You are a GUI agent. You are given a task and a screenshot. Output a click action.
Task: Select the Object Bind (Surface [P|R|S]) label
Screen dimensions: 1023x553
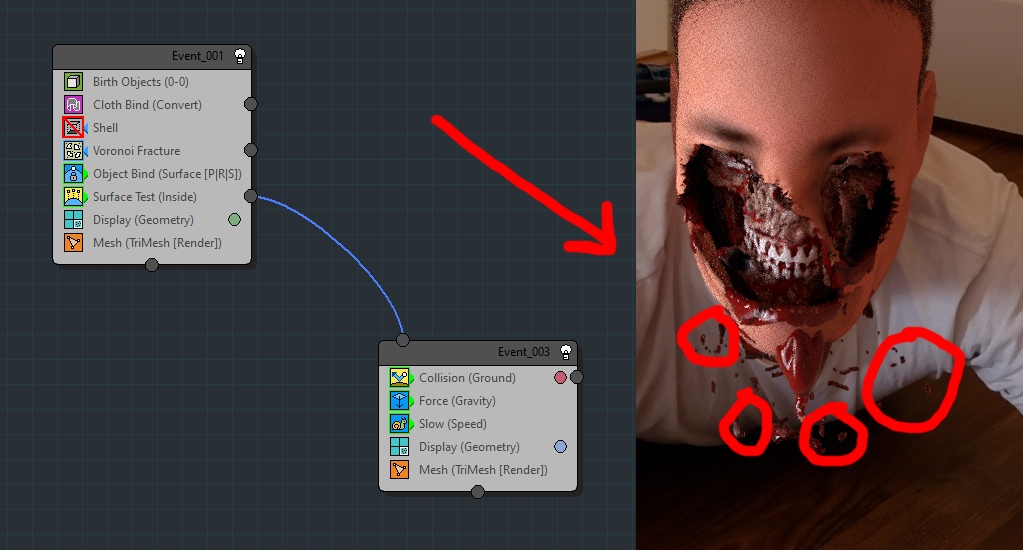[x=167, y=173]
